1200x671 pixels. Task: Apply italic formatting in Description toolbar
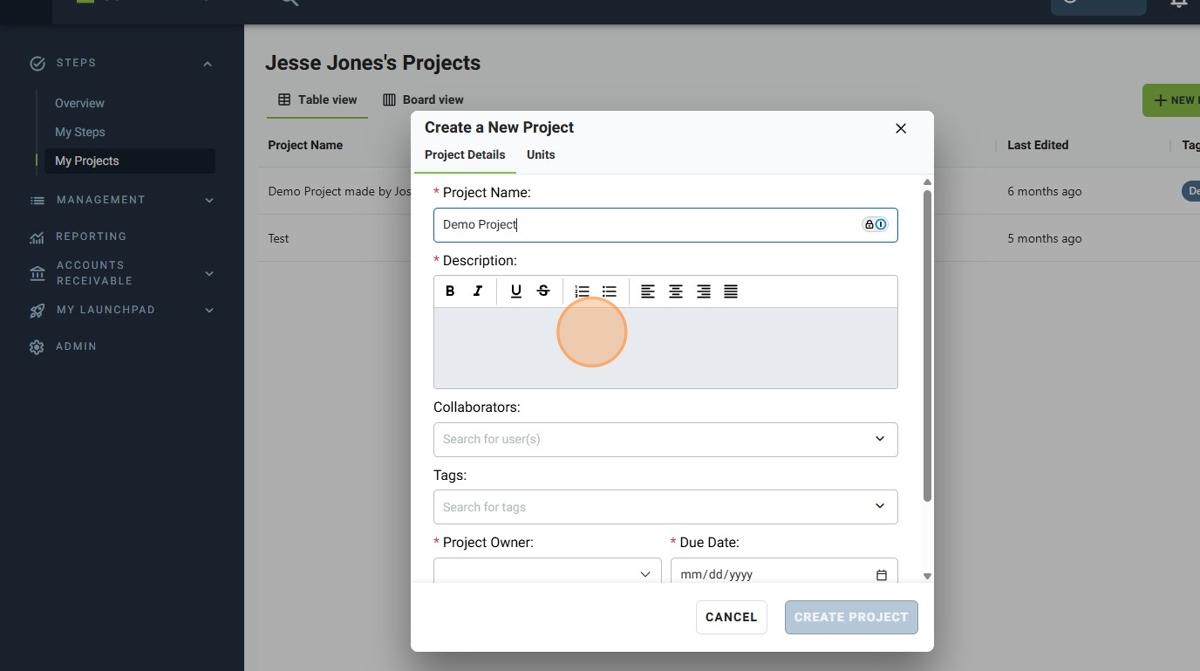click(x=478, y=291)
